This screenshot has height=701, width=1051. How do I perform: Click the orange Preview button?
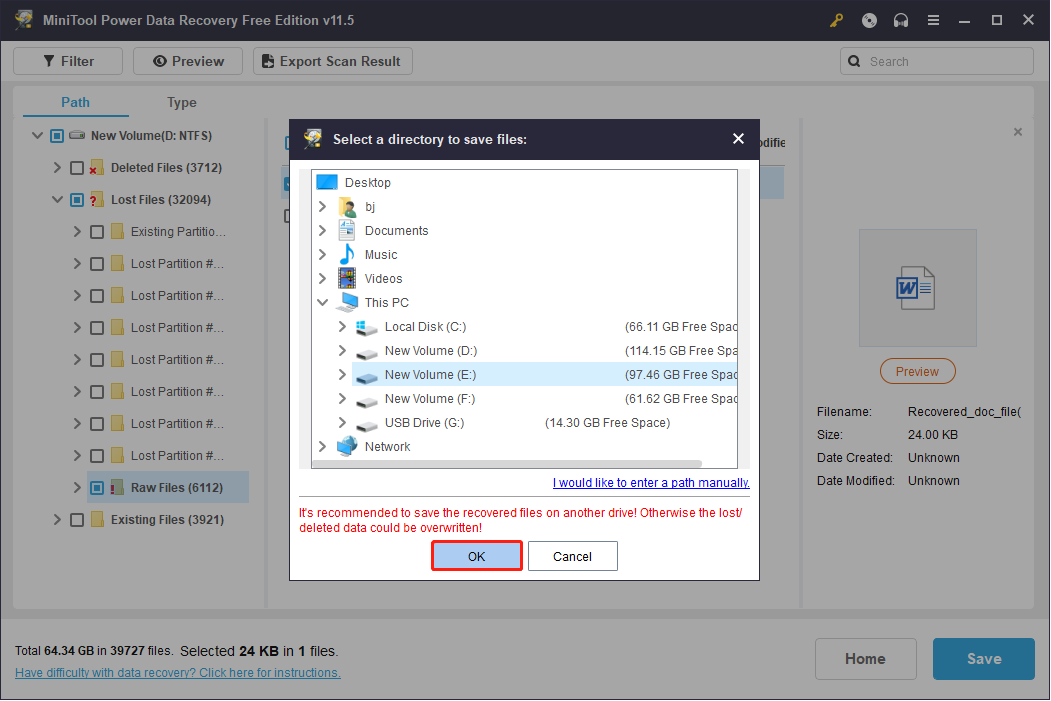(x=917, y=371)
